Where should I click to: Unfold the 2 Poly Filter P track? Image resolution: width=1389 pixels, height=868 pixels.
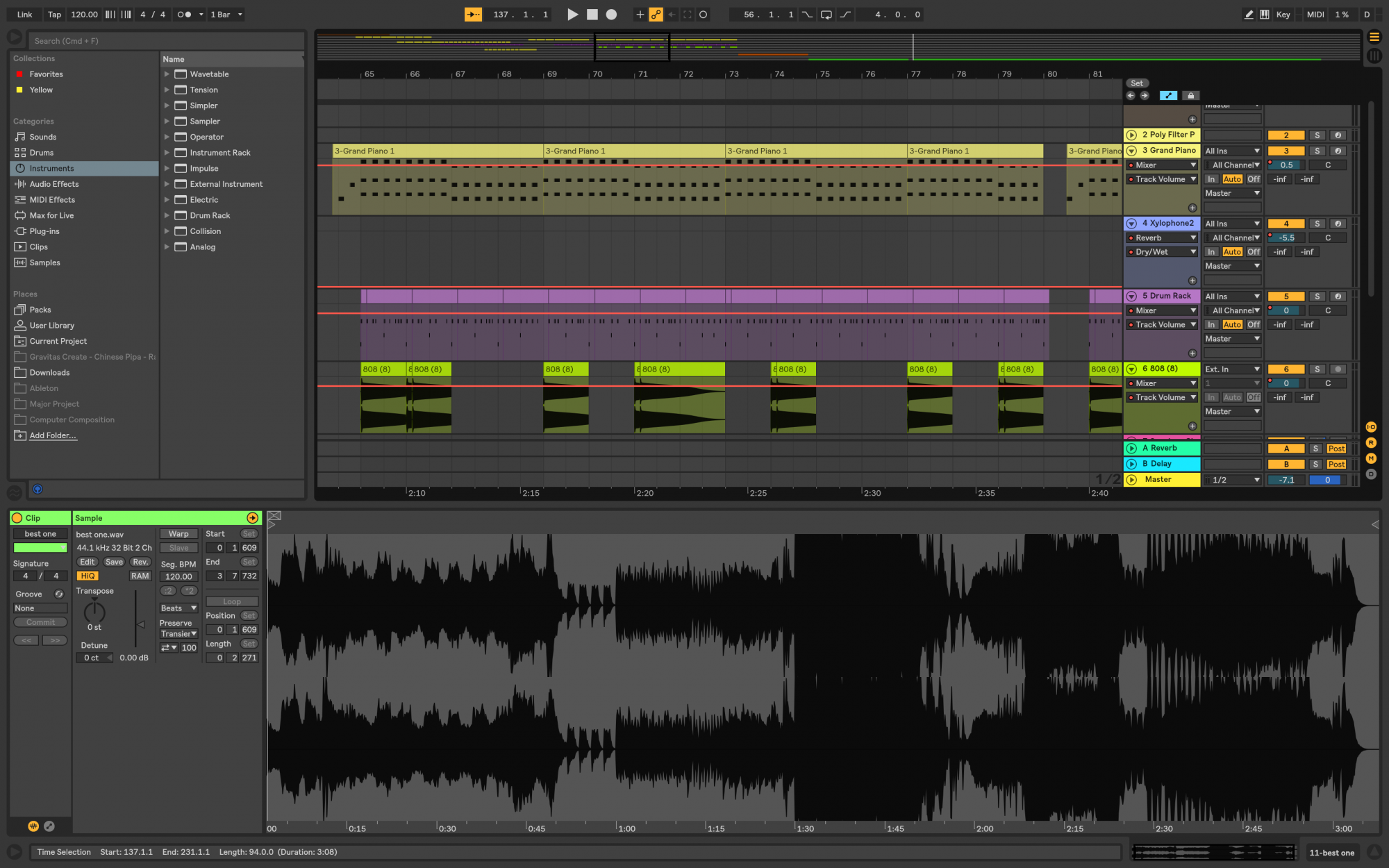point(1131,135)
